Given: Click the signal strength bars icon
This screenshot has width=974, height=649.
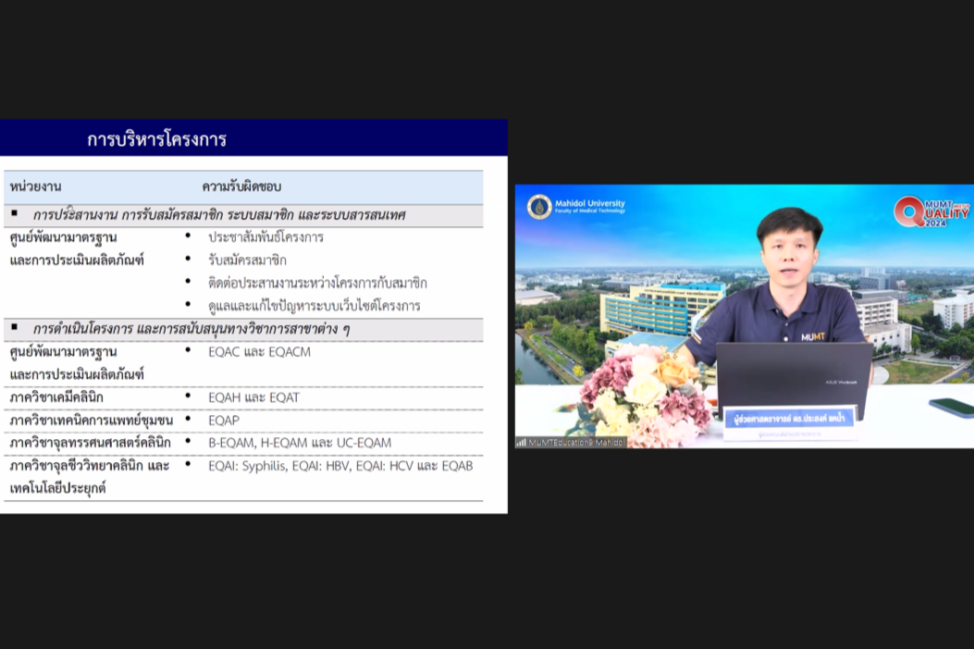Looking at the screenshot, I should point(521,442).
